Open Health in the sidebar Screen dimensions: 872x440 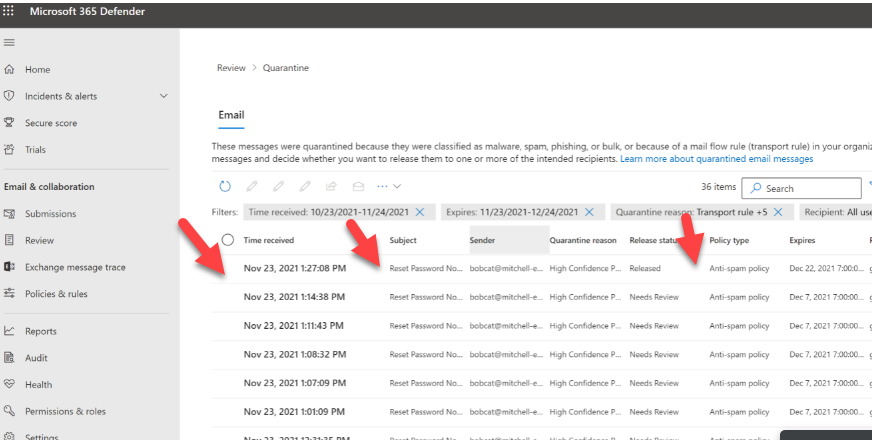[38, 385]
